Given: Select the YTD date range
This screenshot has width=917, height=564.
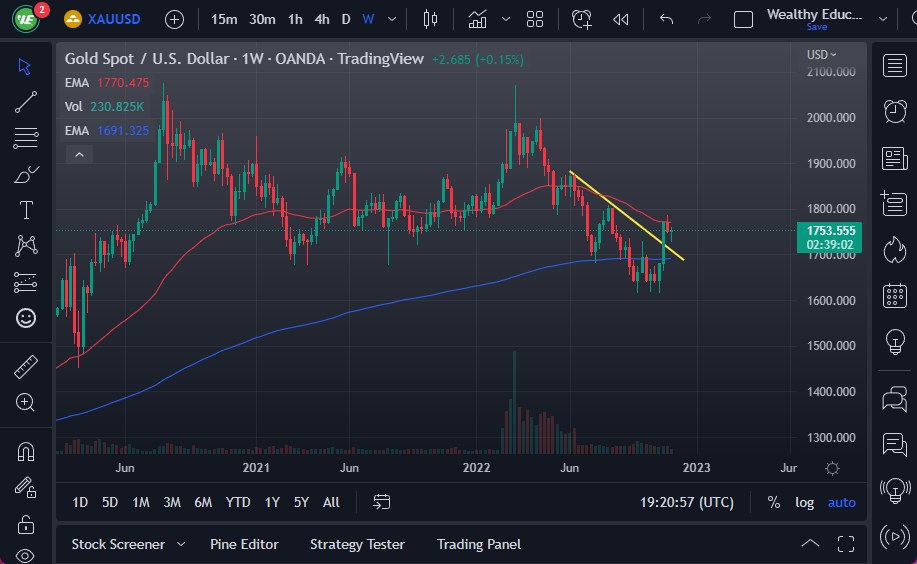Looking at the screenshot, I should (238, 502).
